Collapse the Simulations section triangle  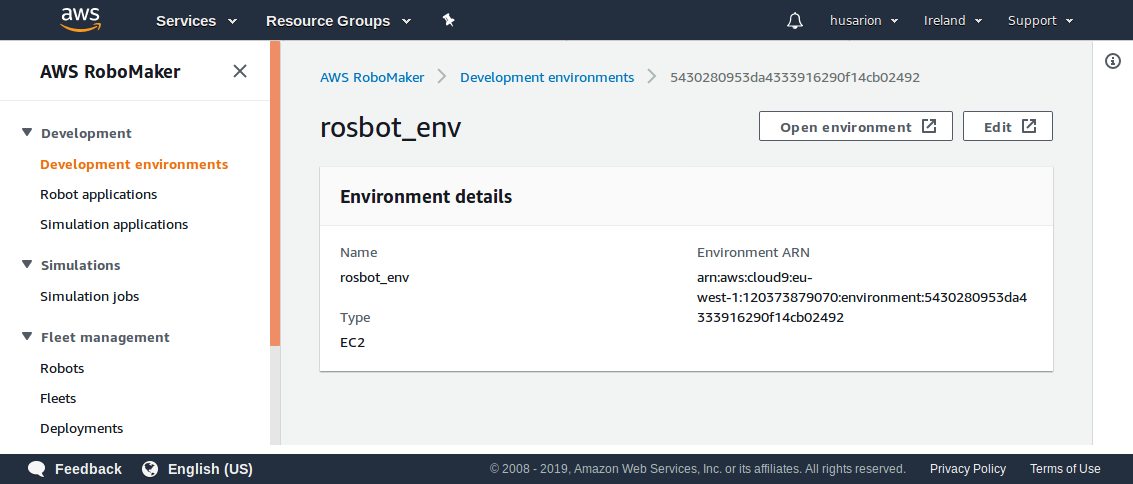click(27, 264)
